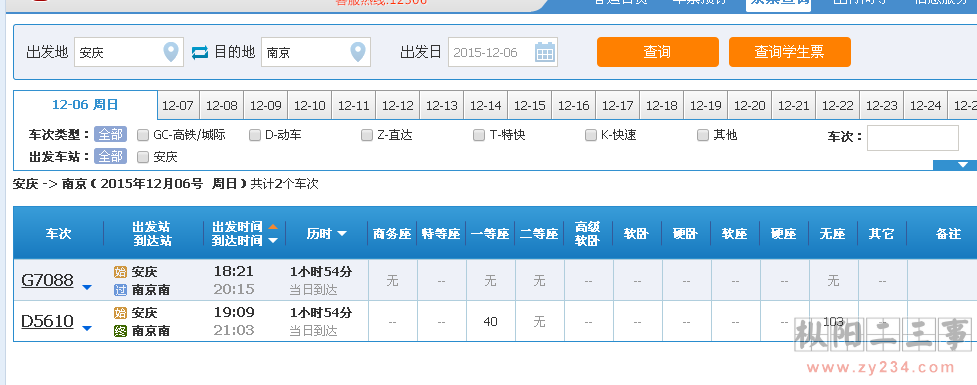Switch to the 12-14 date tab

point(486,105)
